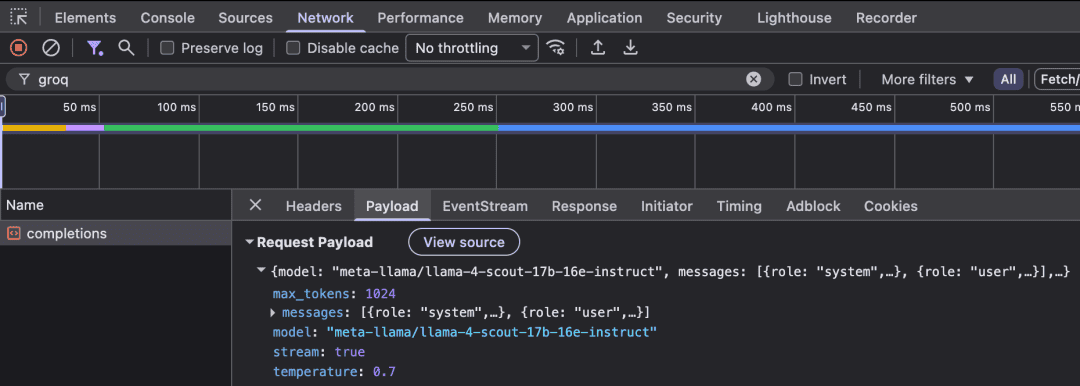Enable Preserve log checkbox
Image resolution: width=1080 pixels, height=386 pixels.
point(167,48)
